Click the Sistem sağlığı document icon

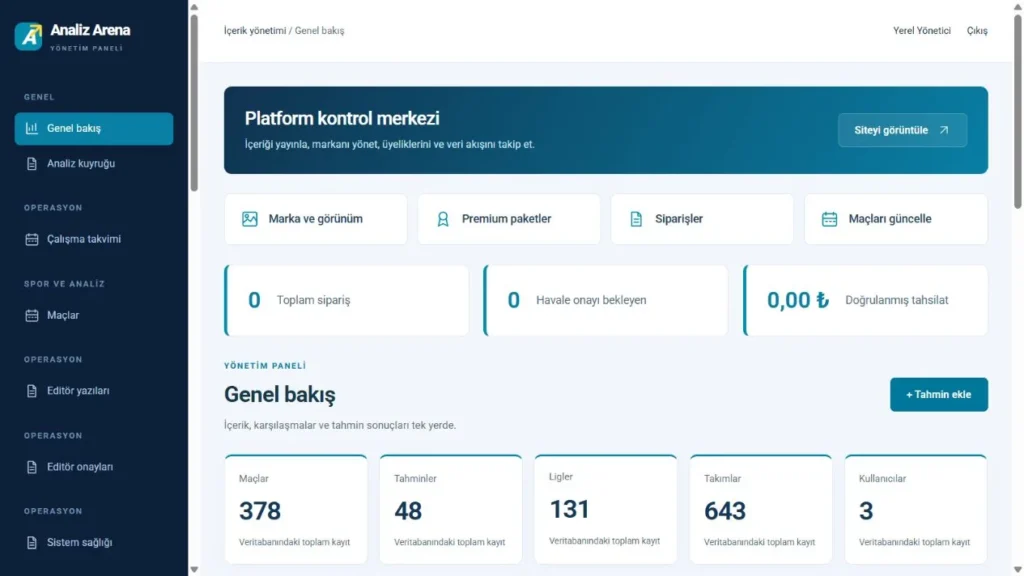pos(31,543)
